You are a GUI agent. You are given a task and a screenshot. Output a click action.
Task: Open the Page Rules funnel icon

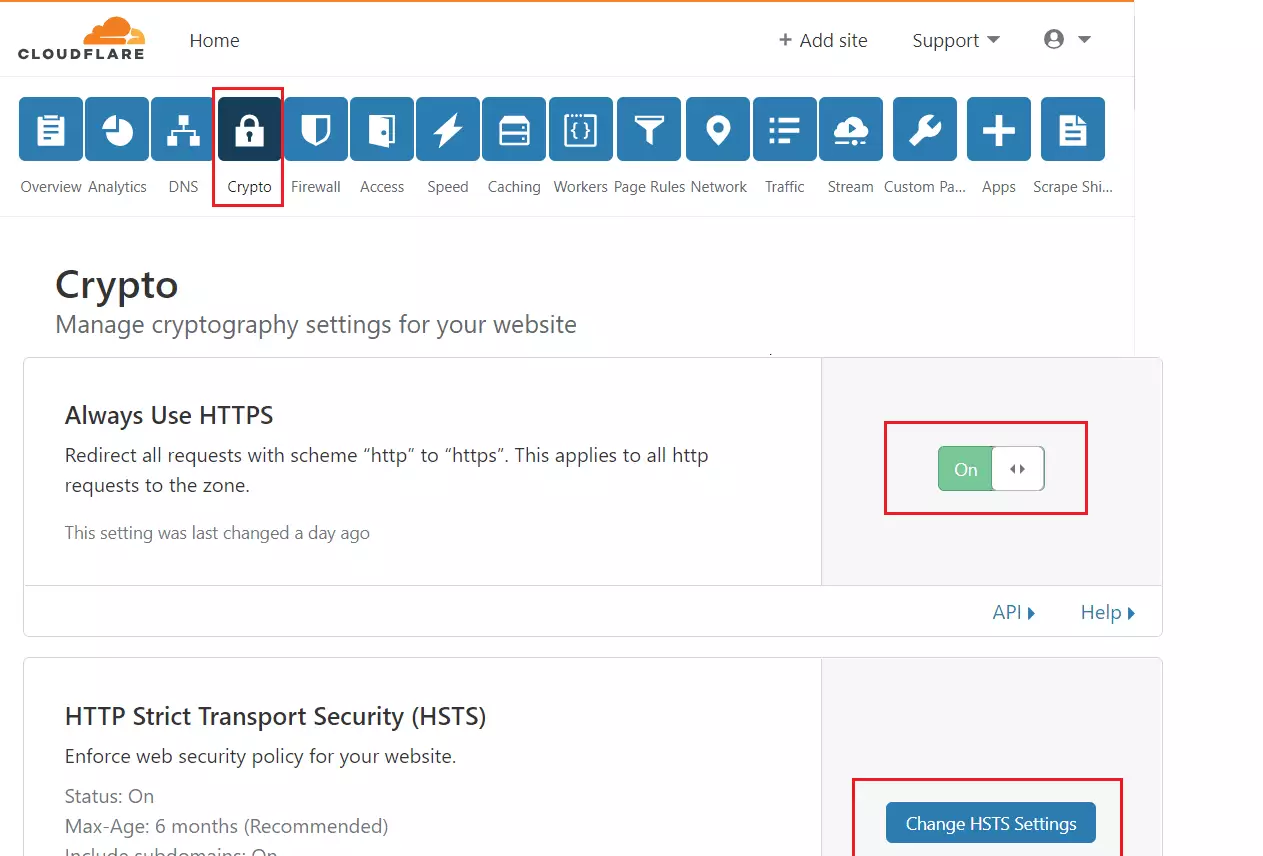click(649, 129)
